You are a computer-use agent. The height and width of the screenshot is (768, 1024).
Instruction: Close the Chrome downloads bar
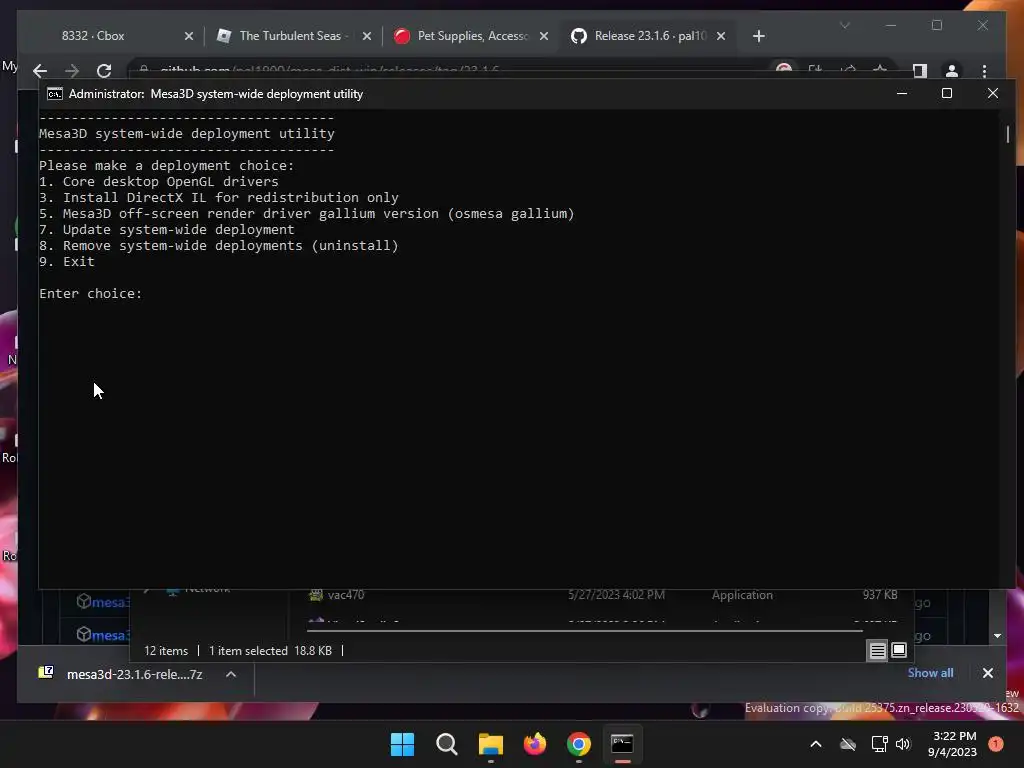(x=987, y=673)
